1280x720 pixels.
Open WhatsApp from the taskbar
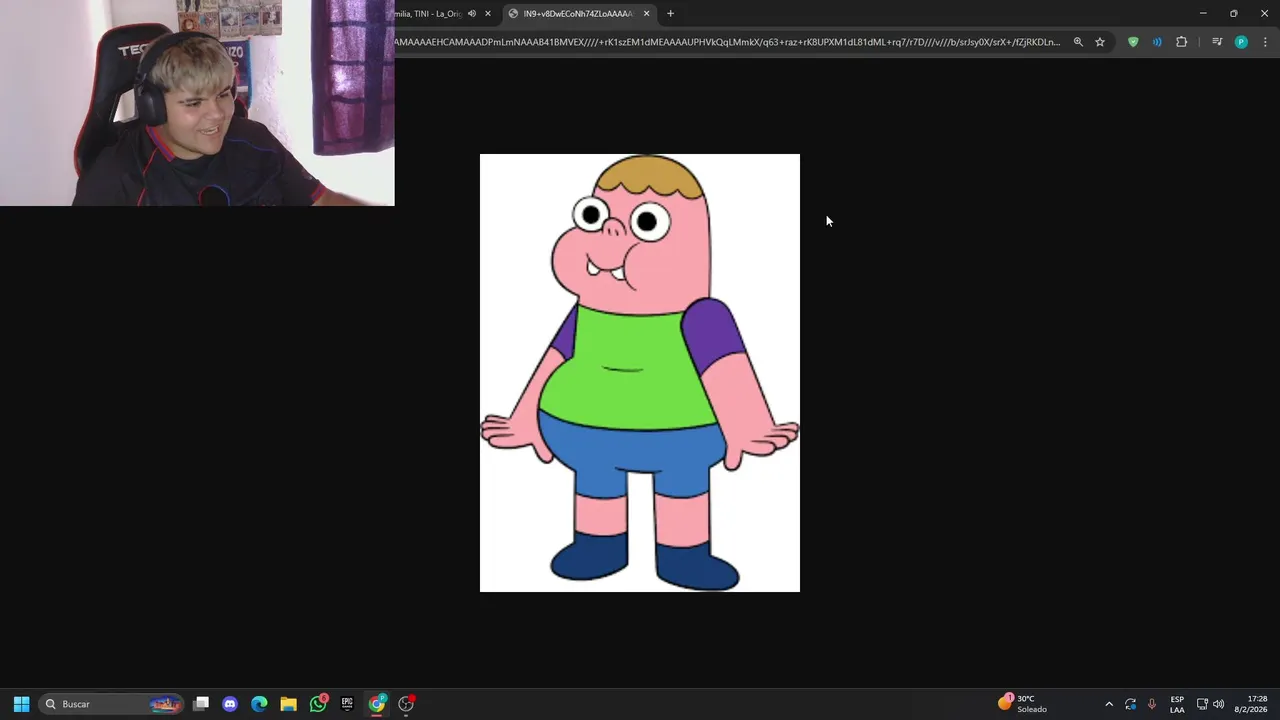tap(318, 704)
